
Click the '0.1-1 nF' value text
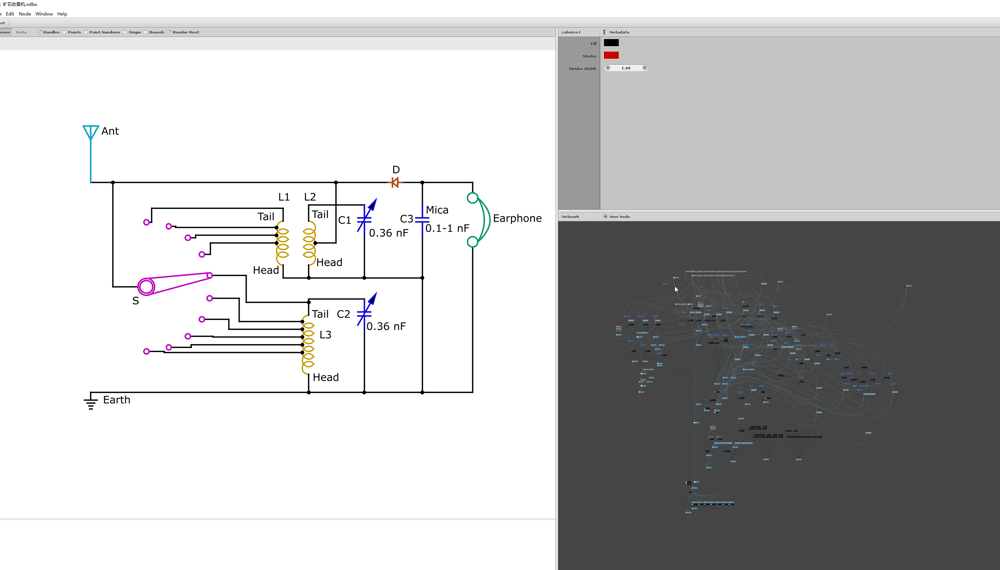coord(447,228)
